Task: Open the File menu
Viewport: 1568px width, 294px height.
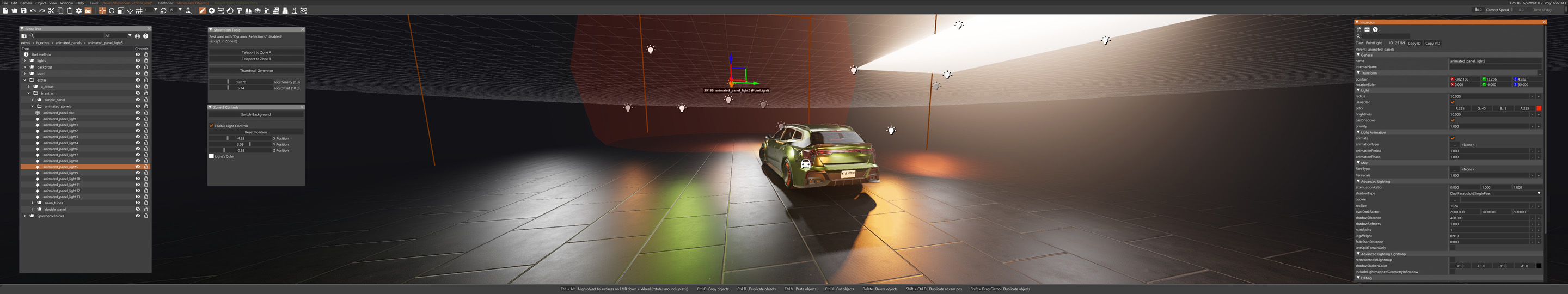Action: pyautogui.click(x=5, y=3)
